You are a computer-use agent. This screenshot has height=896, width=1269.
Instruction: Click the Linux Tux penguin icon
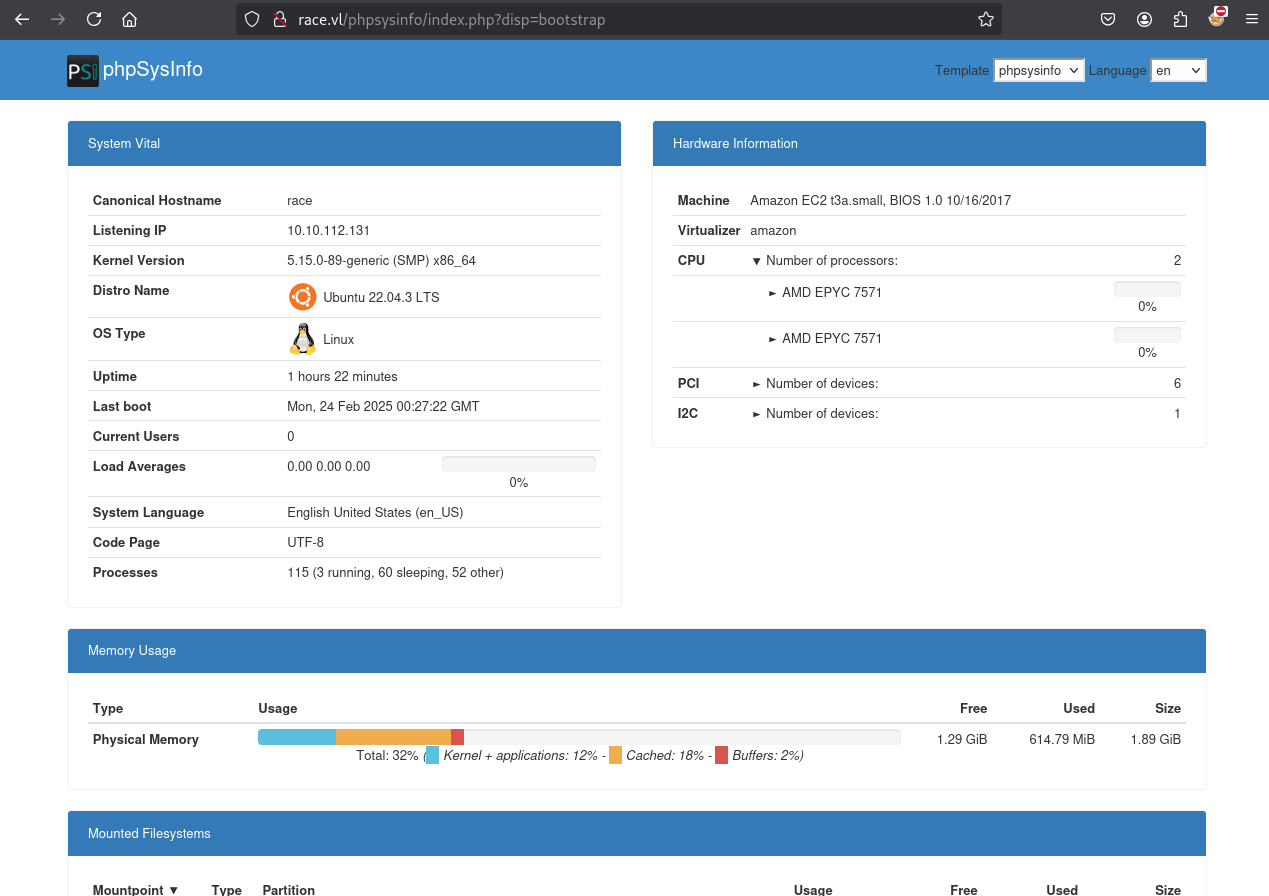pos(302,339)
